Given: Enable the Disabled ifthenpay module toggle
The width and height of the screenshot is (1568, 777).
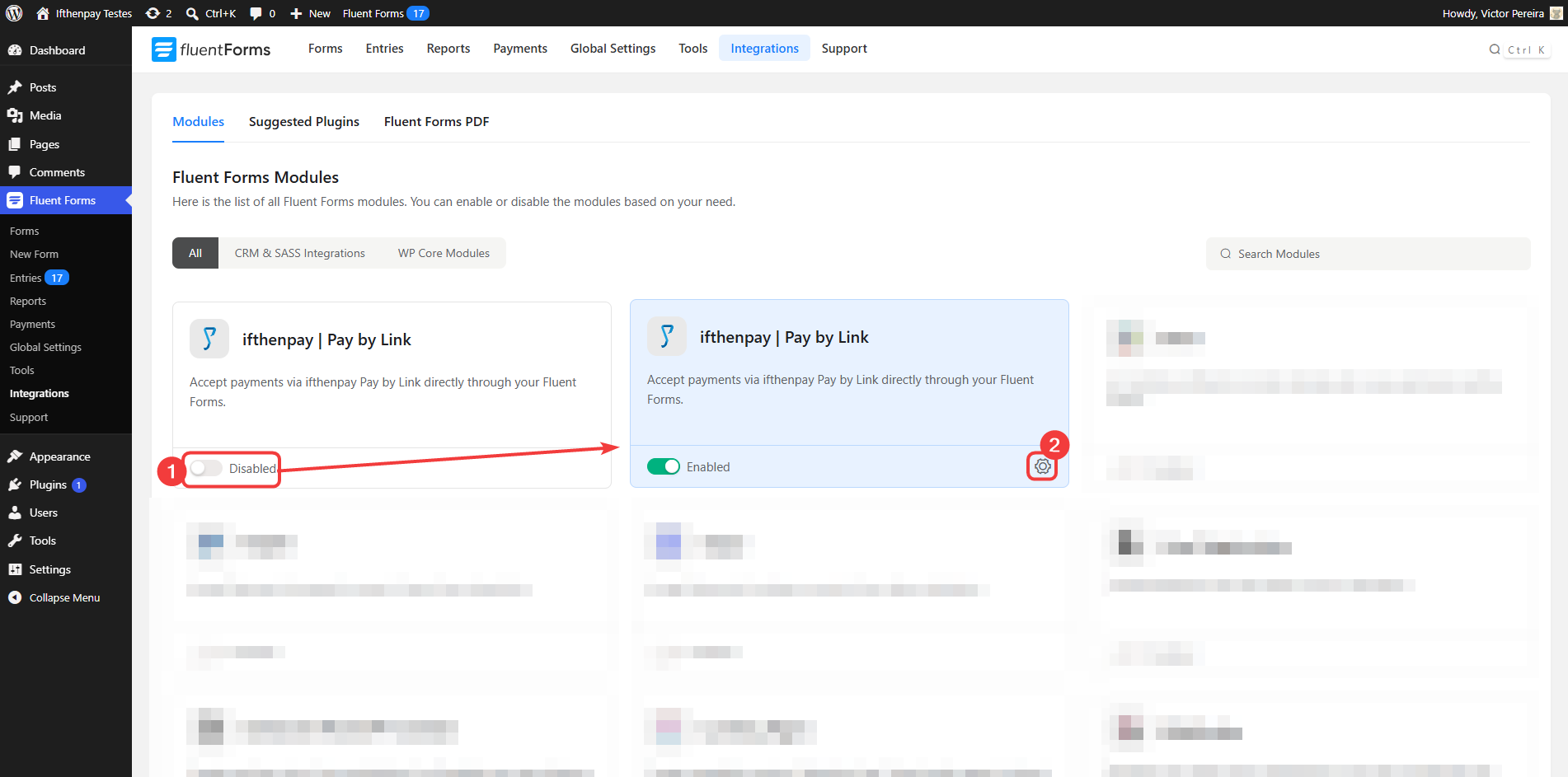Looking at the screenshot, I should (x=206, y=468).
